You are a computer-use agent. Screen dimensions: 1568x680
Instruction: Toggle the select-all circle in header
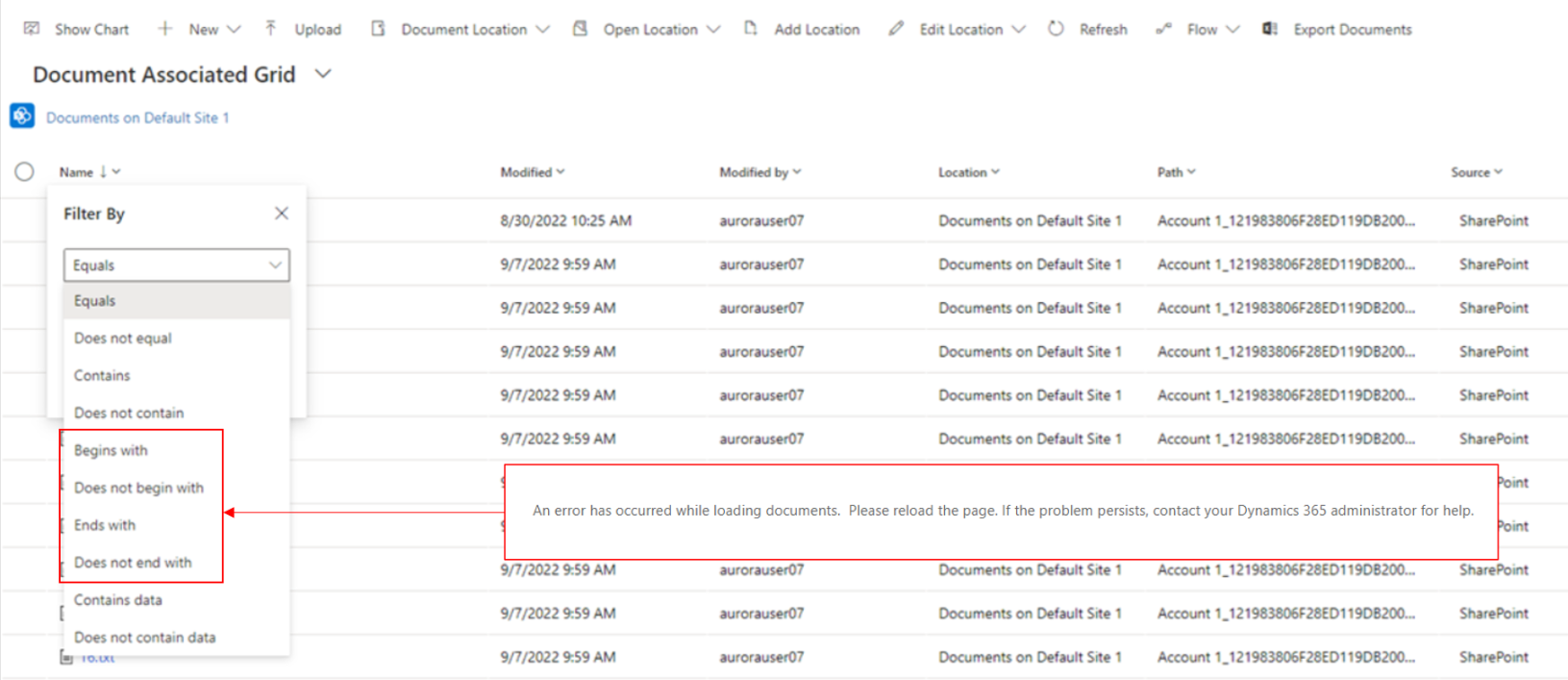(24, 172)
